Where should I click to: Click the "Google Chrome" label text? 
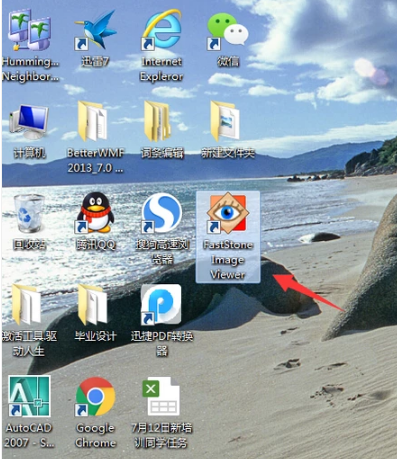(95, 435)
